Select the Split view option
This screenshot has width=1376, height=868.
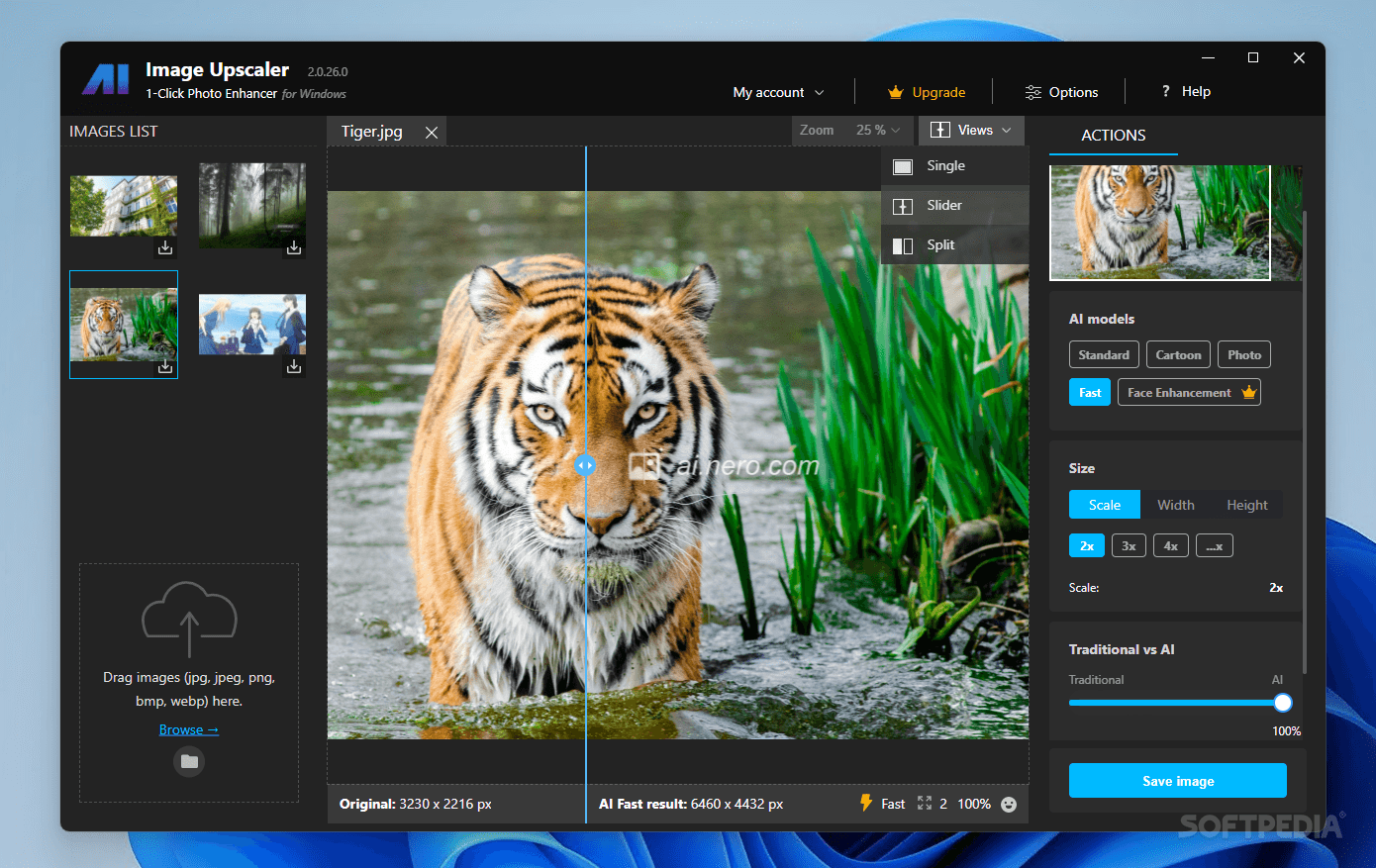point(955,245)
